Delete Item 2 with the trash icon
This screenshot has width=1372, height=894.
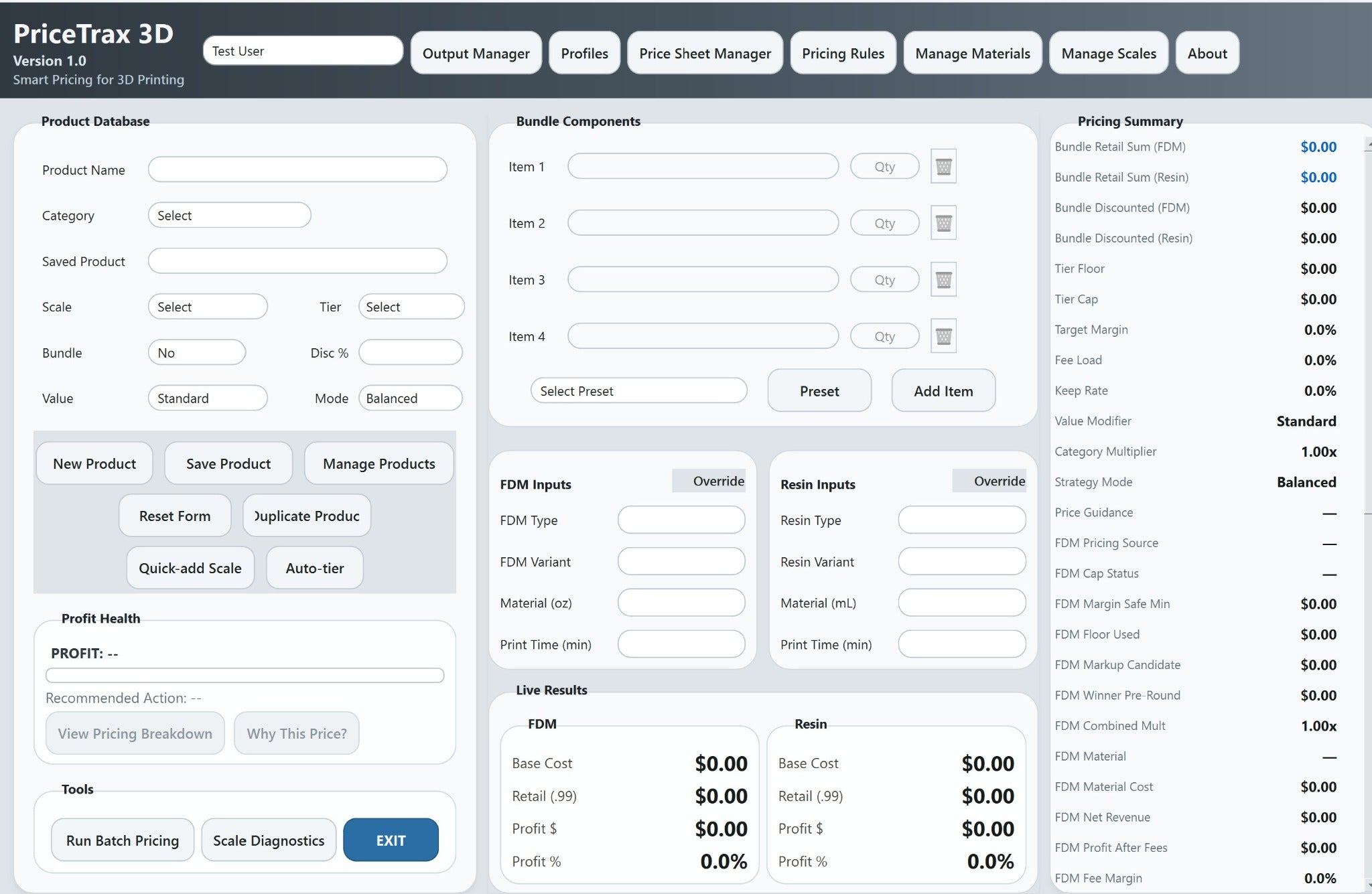click(x=943, y=222)
